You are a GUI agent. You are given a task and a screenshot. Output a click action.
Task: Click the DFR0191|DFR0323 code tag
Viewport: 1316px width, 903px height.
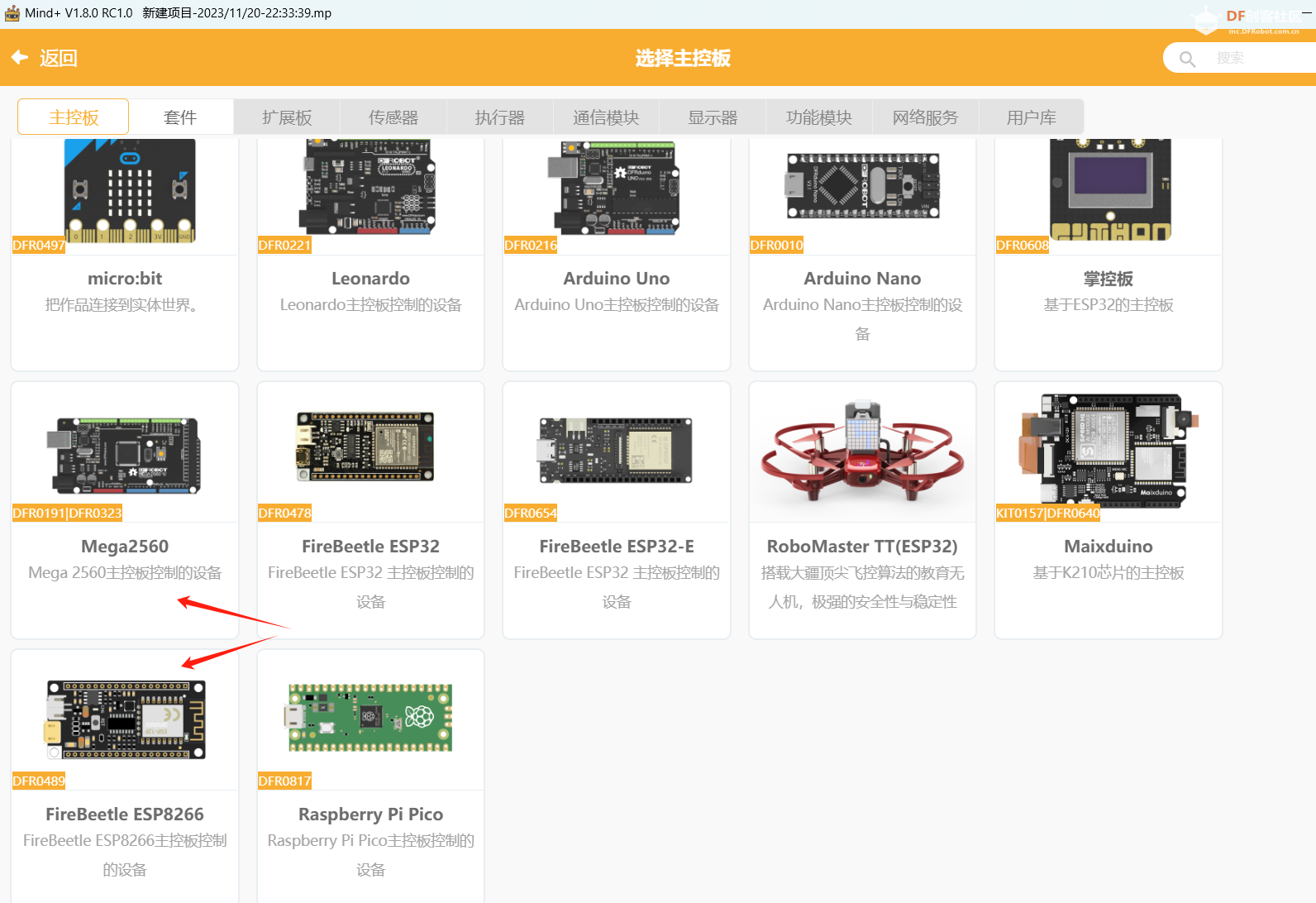pyautogui.click(x=67, y=513)
